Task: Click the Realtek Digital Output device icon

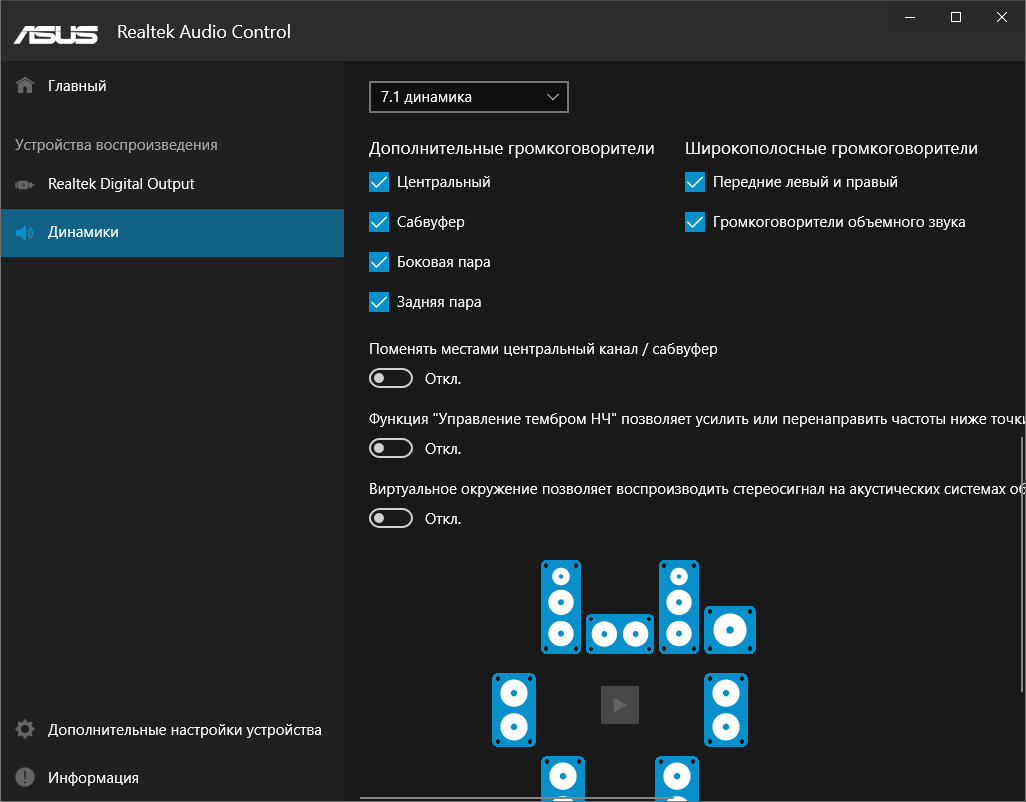Action: pos(25,184)
